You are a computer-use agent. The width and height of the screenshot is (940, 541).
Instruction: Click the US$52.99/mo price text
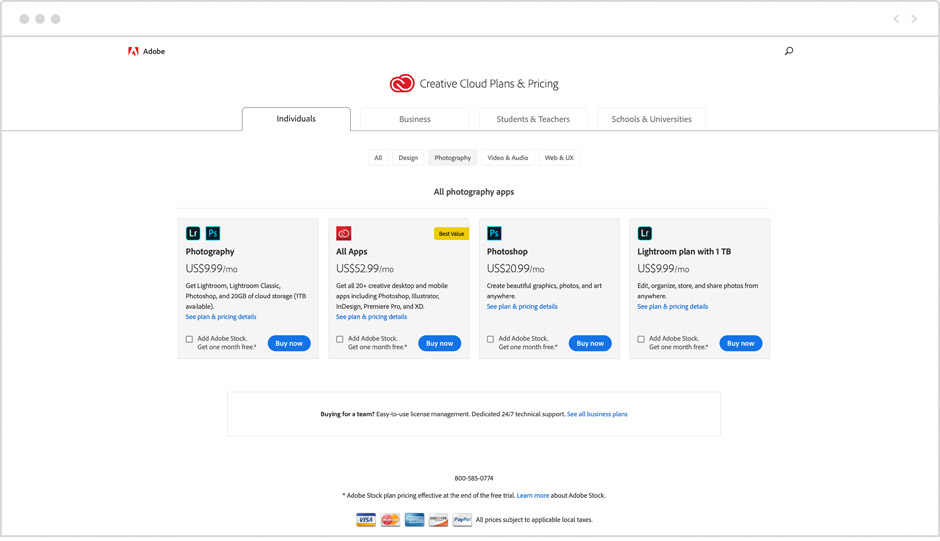tap(364, 269)
